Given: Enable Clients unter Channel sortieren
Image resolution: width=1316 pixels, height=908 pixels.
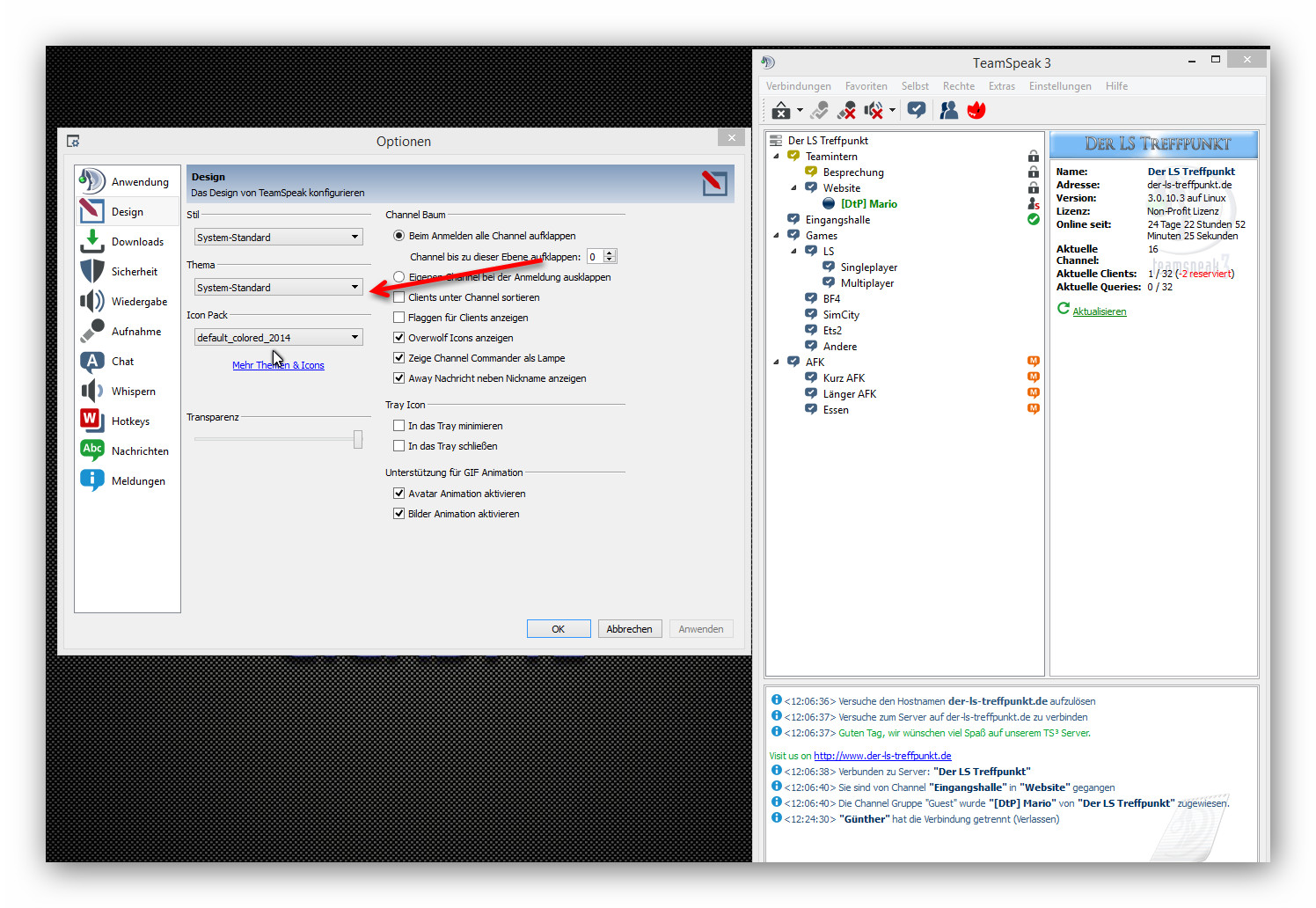Looking at the screenshot, I should tap(399, 297).
